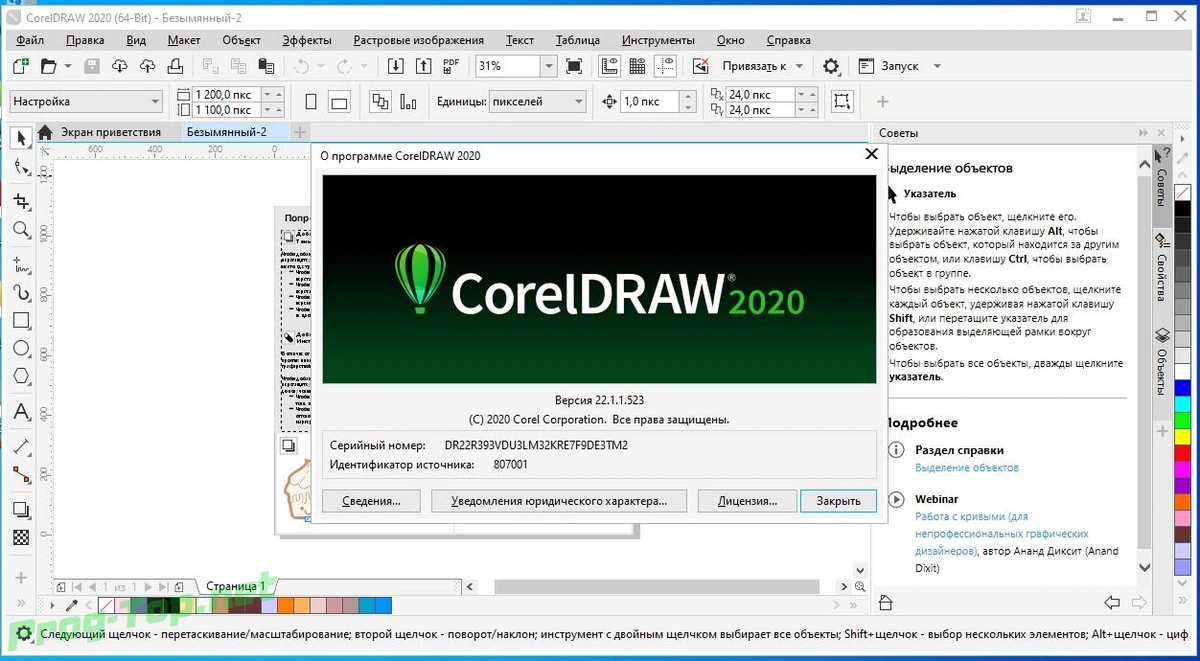The height and width of the screenshot is (661, 1200).
Task: Click the cloud download icon
Action: point(120,66)
